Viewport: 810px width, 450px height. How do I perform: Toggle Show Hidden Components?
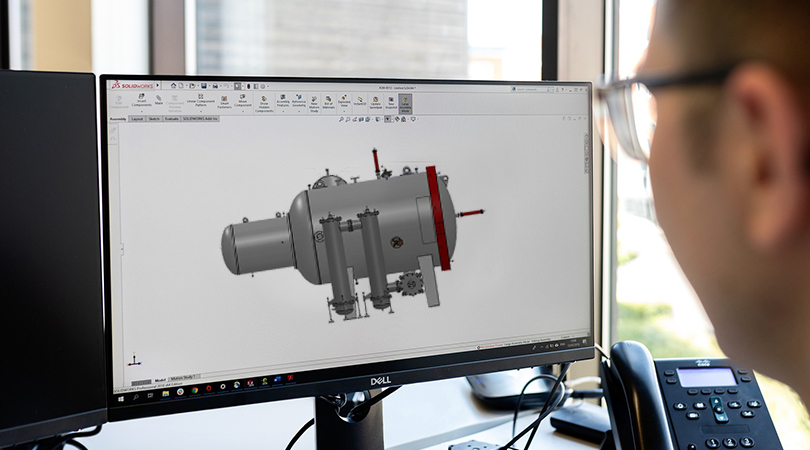point(264,102)
